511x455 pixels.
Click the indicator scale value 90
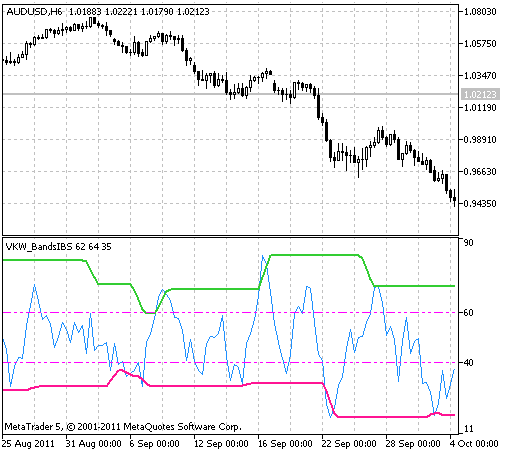click(468, 243)
